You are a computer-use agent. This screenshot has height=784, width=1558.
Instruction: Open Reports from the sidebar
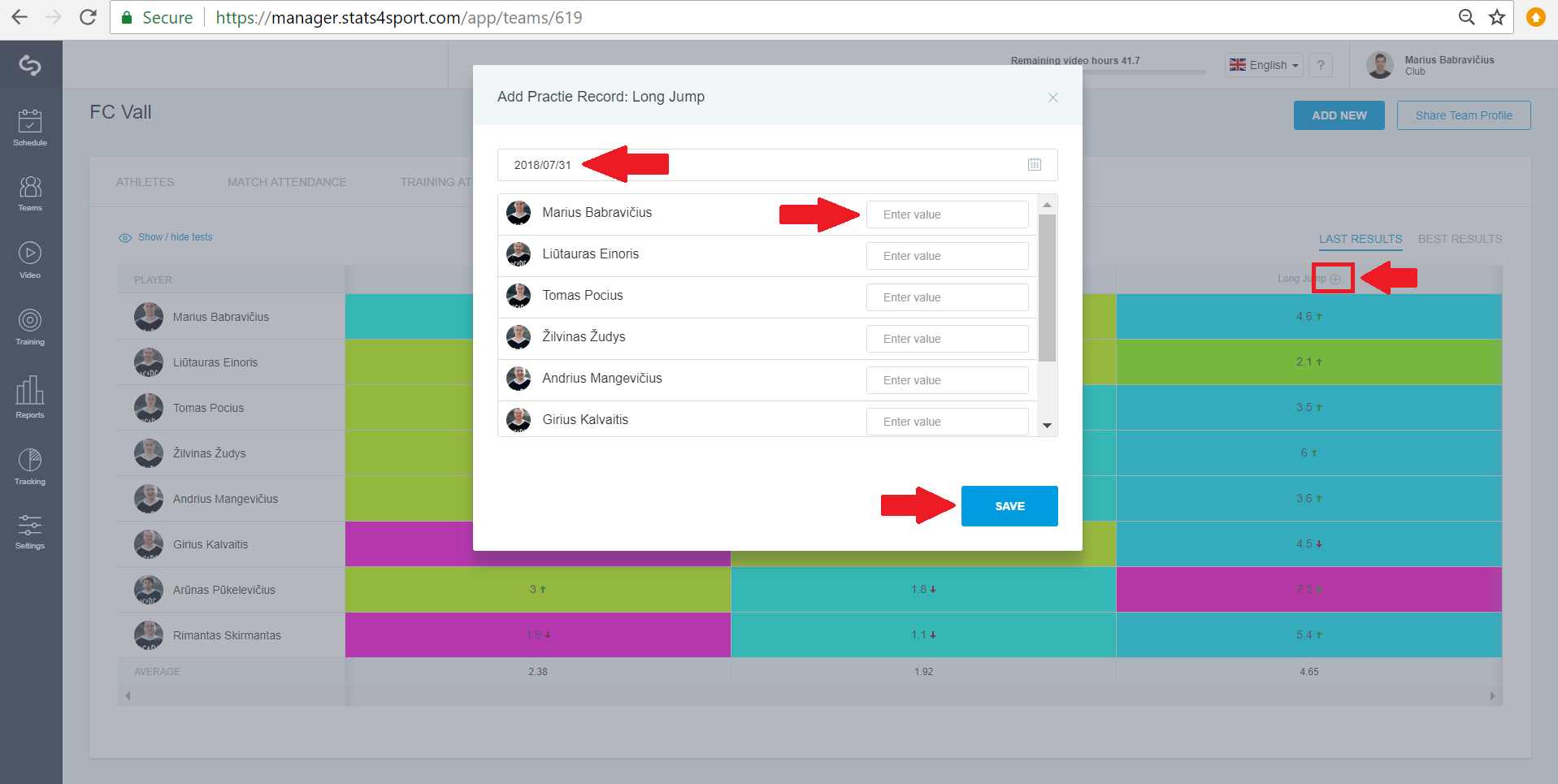click(x=30, y=396)
